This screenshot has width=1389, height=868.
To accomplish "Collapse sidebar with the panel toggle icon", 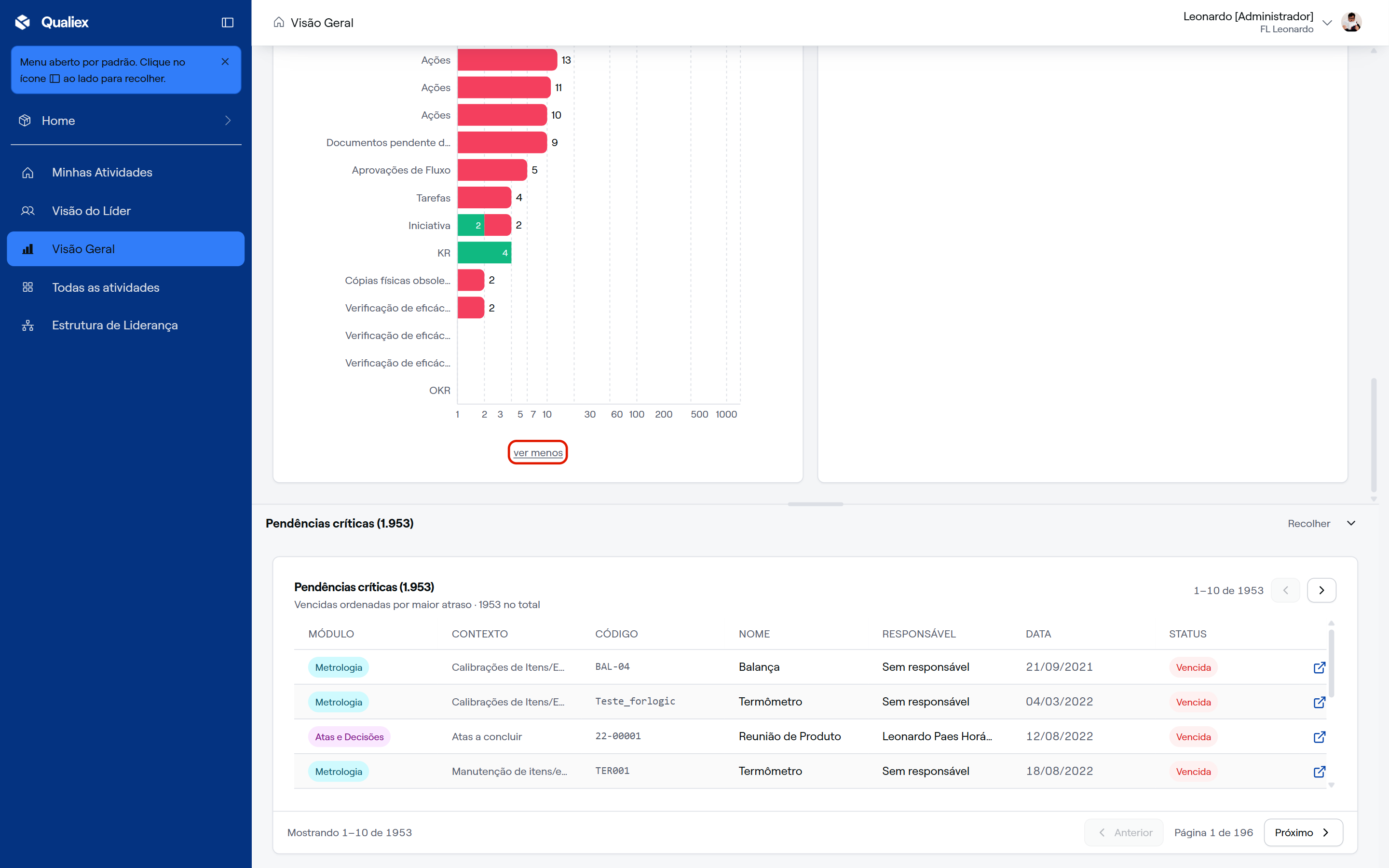I will tap(227, 22).
